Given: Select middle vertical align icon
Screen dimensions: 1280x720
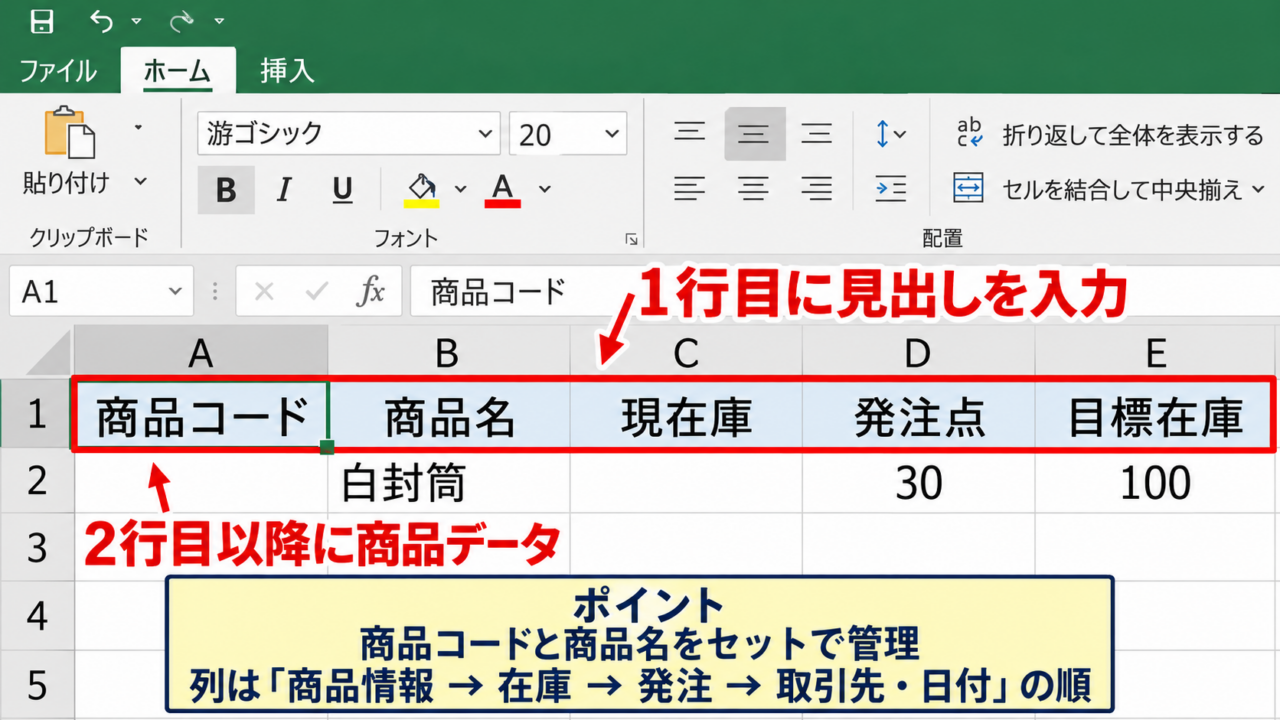Looking at the screenshot, I should pos(754,134).
